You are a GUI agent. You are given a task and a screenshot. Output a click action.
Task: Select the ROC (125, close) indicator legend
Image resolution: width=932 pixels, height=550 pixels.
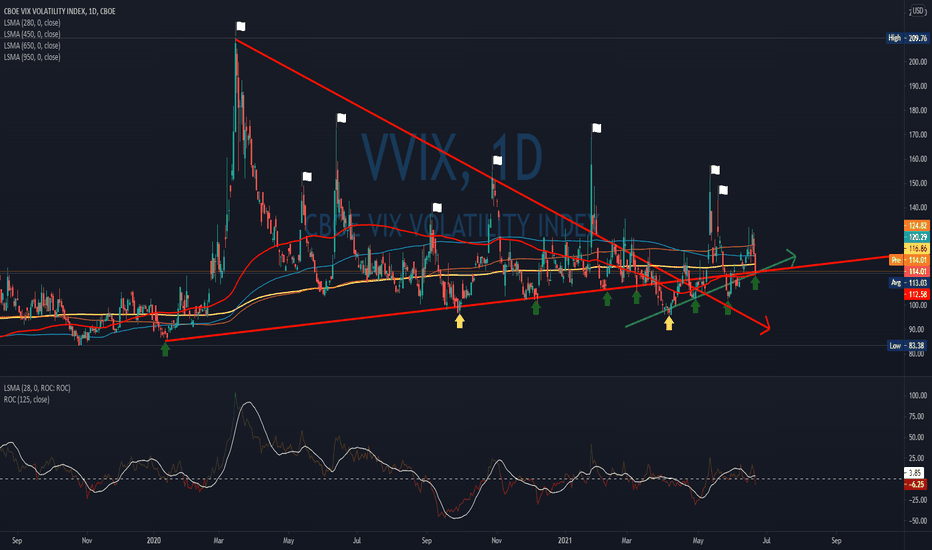[x=27, y=400]
